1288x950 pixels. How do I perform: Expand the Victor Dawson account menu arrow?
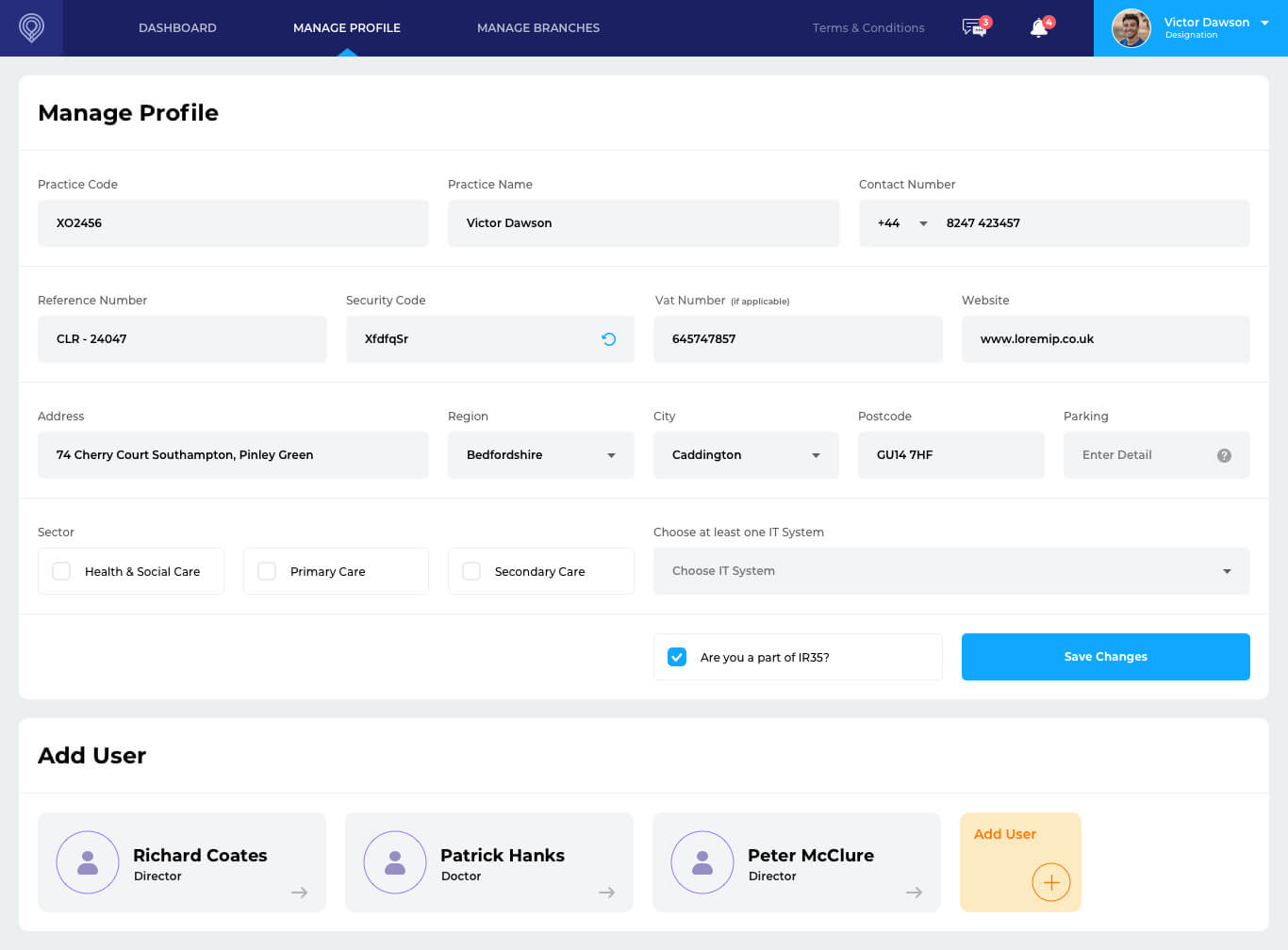(1264, 23)
